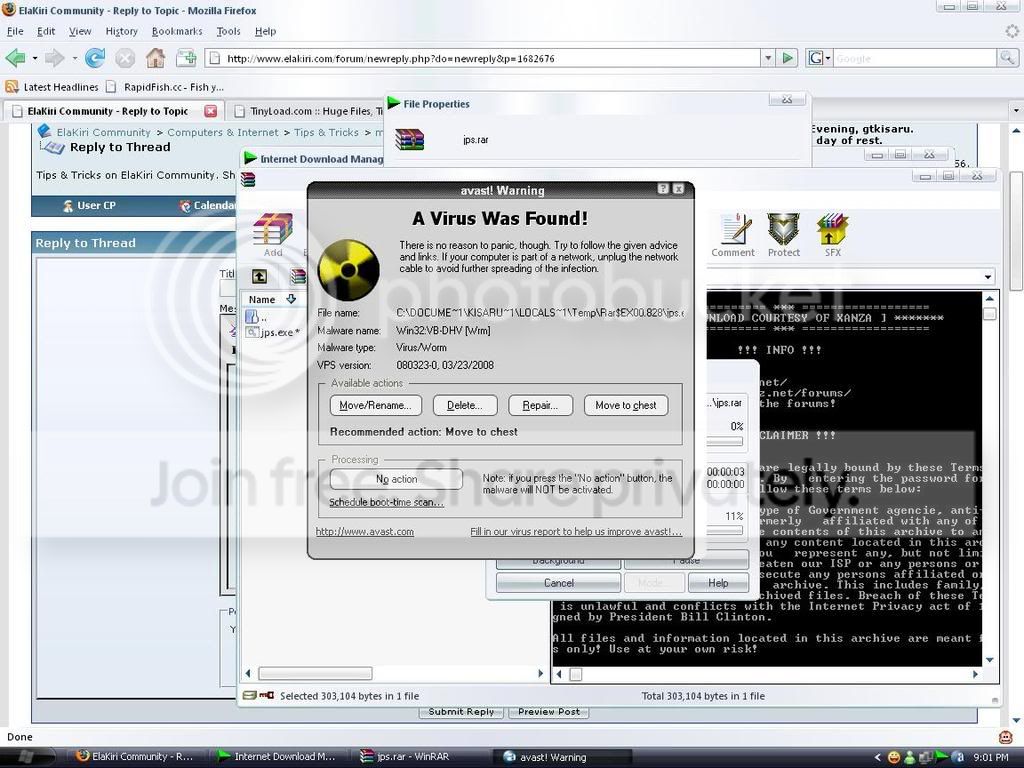Click the ElaKiri Community breadcrumb link
1024x768 pixels.
[x=103, y=132]
